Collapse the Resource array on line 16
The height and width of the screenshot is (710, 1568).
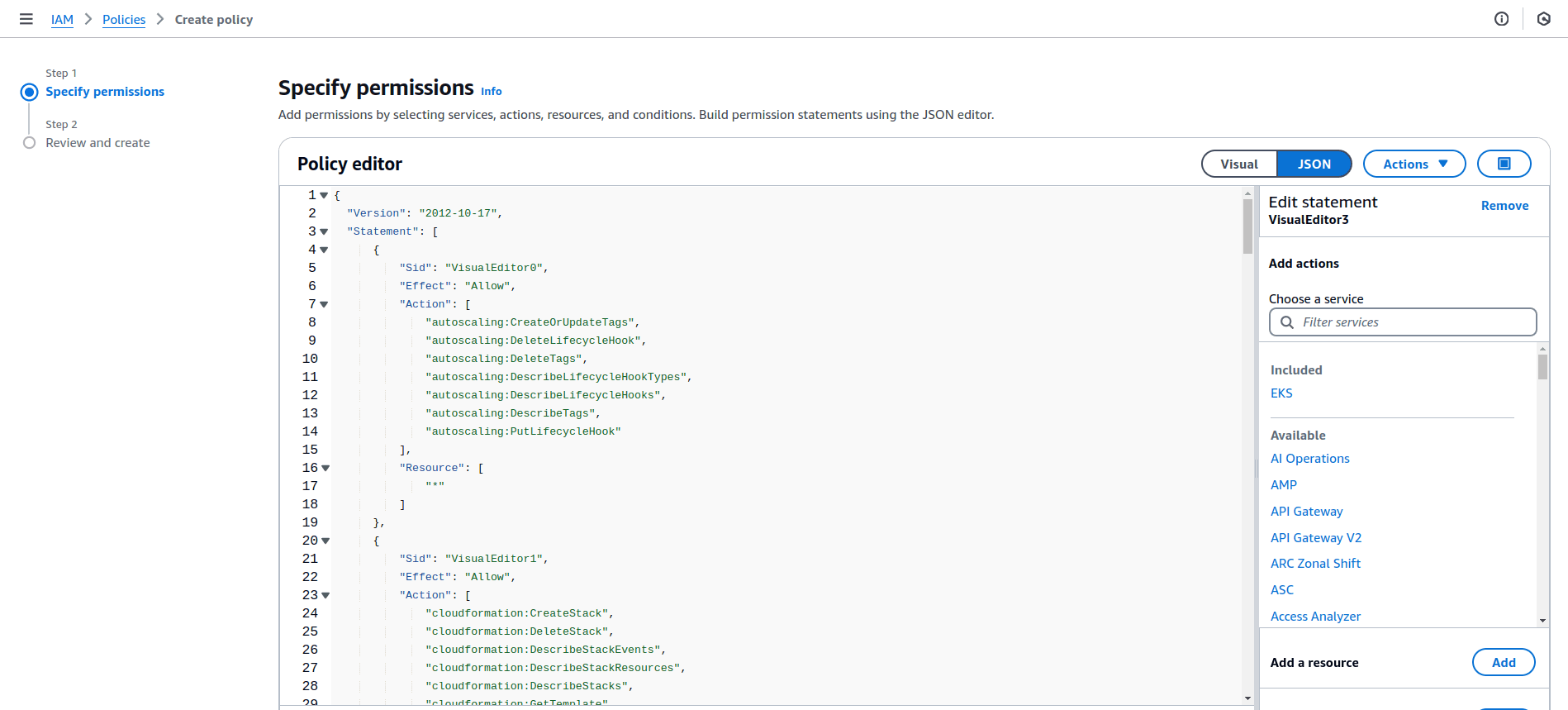325,469
